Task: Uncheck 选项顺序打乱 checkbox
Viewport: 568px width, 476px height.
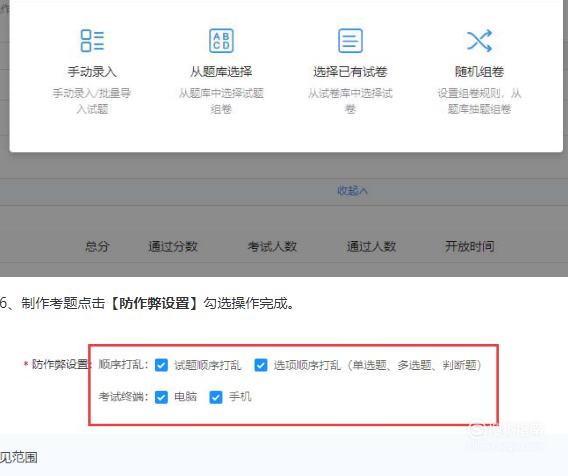Action: 261,365
